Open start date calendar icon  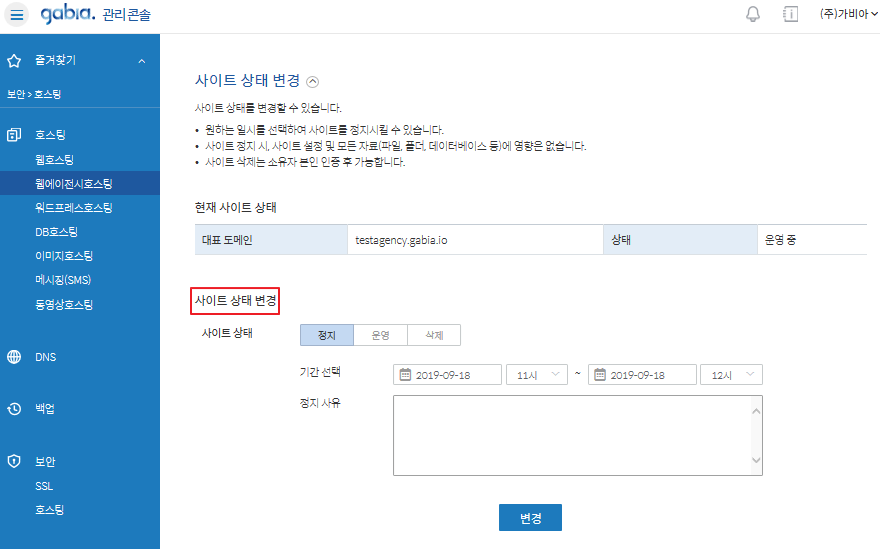pyautogui.click(x=405, y=374)
